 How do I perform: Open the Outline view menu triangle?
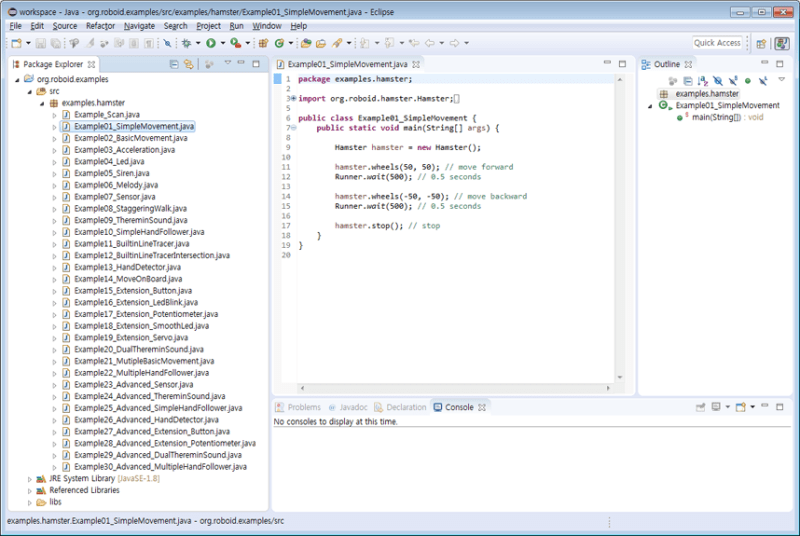click(781, 80)
